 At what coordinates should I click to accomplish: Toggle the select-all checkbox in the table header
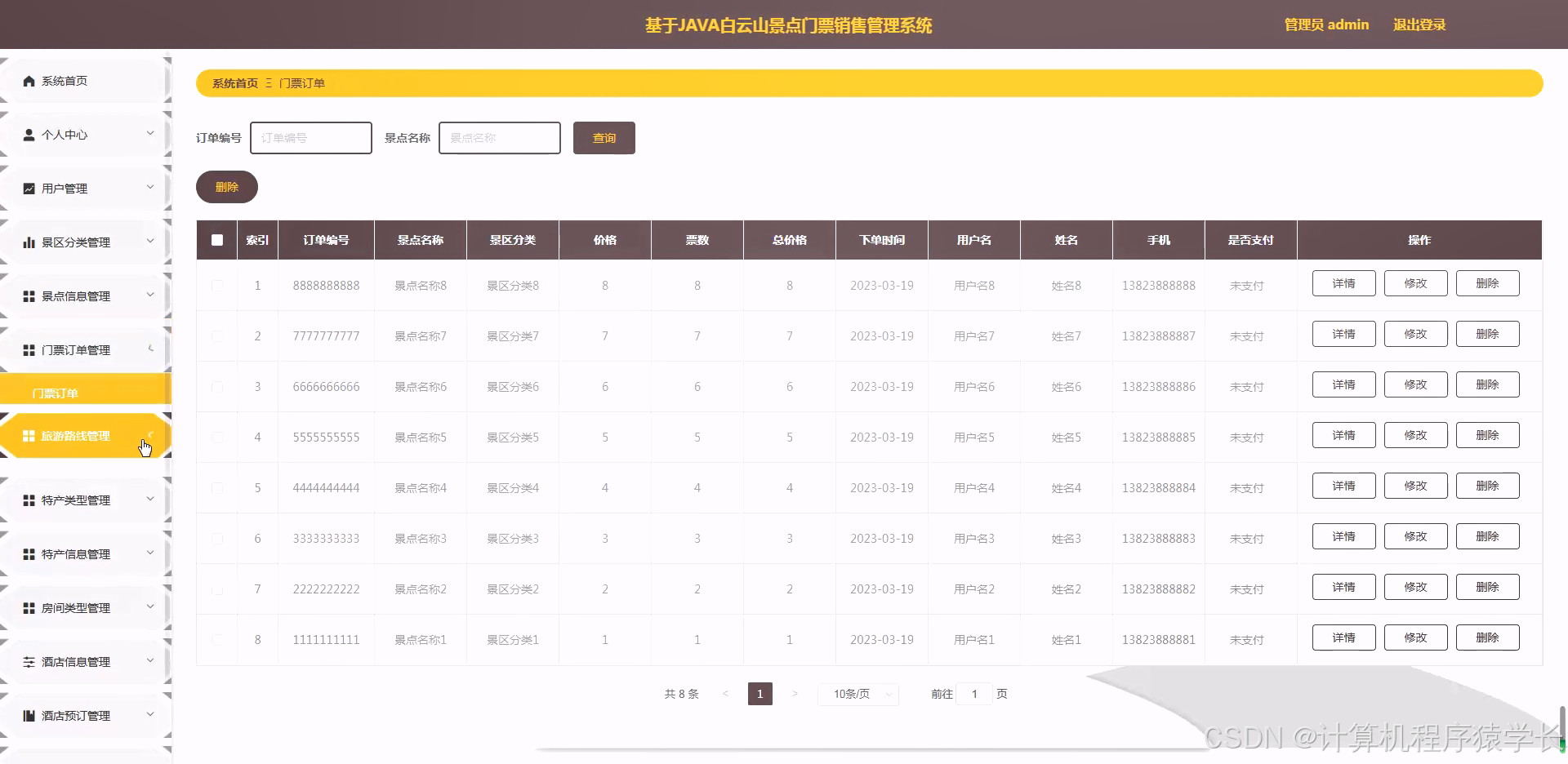(217, 240)
